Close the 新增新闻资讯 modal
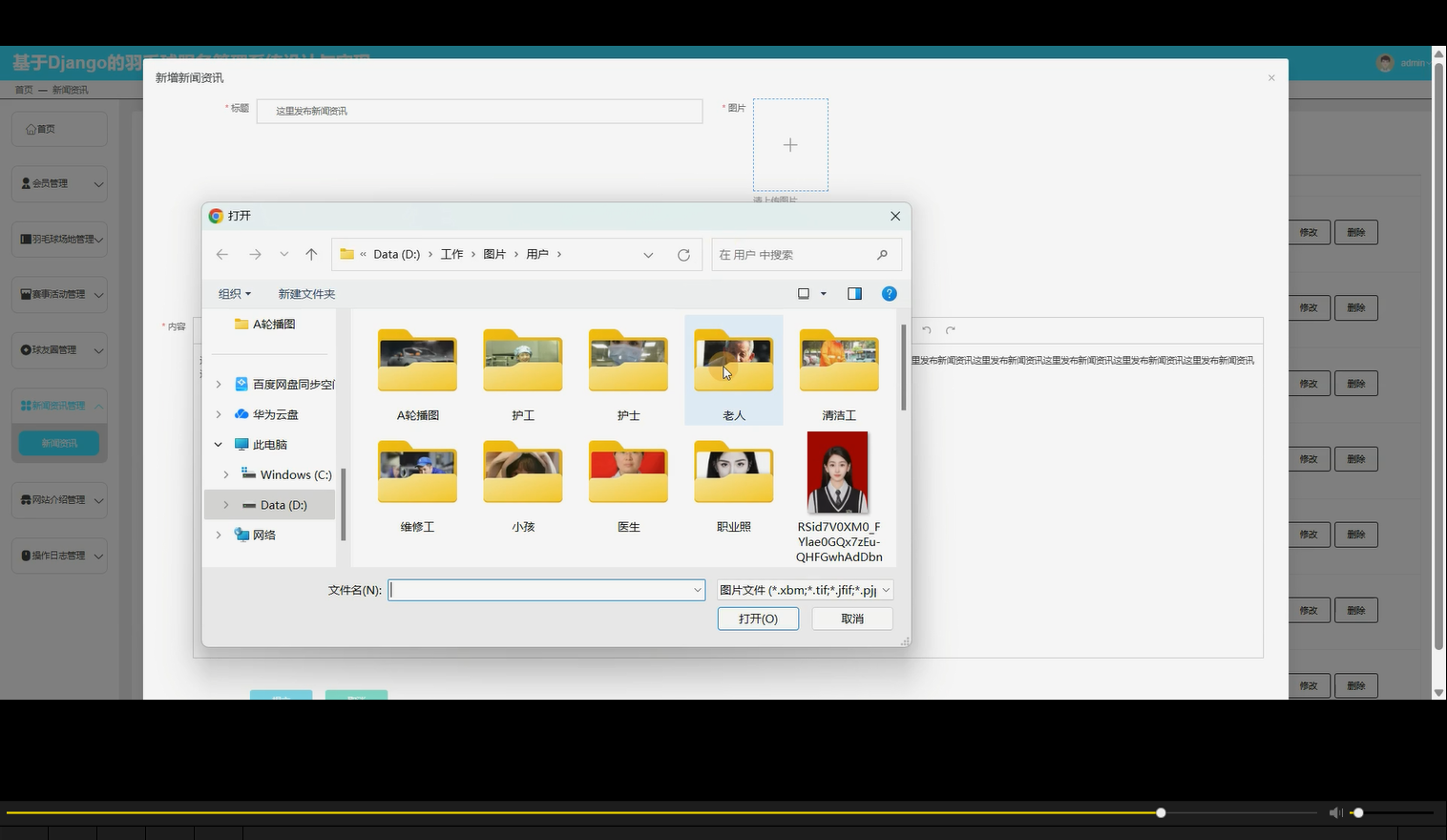Image resolution: width=1447 pixels, height=840 pixels. click(1271, 78)
